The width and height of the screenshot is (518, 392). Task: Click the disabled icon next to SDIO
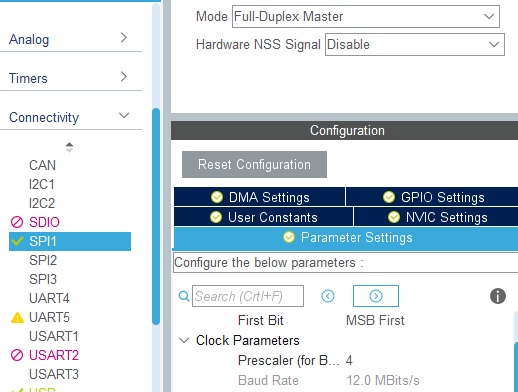pyautogui.click(x=17, y=222)
